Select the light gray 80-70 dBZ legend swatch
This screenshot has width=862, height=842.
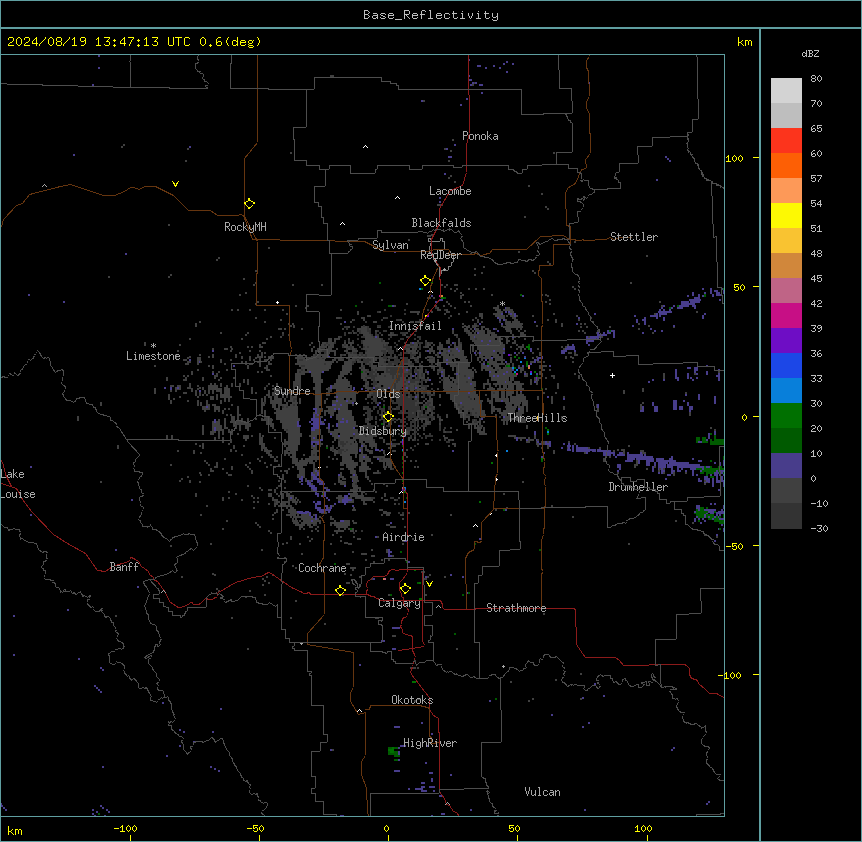[786, 90]
